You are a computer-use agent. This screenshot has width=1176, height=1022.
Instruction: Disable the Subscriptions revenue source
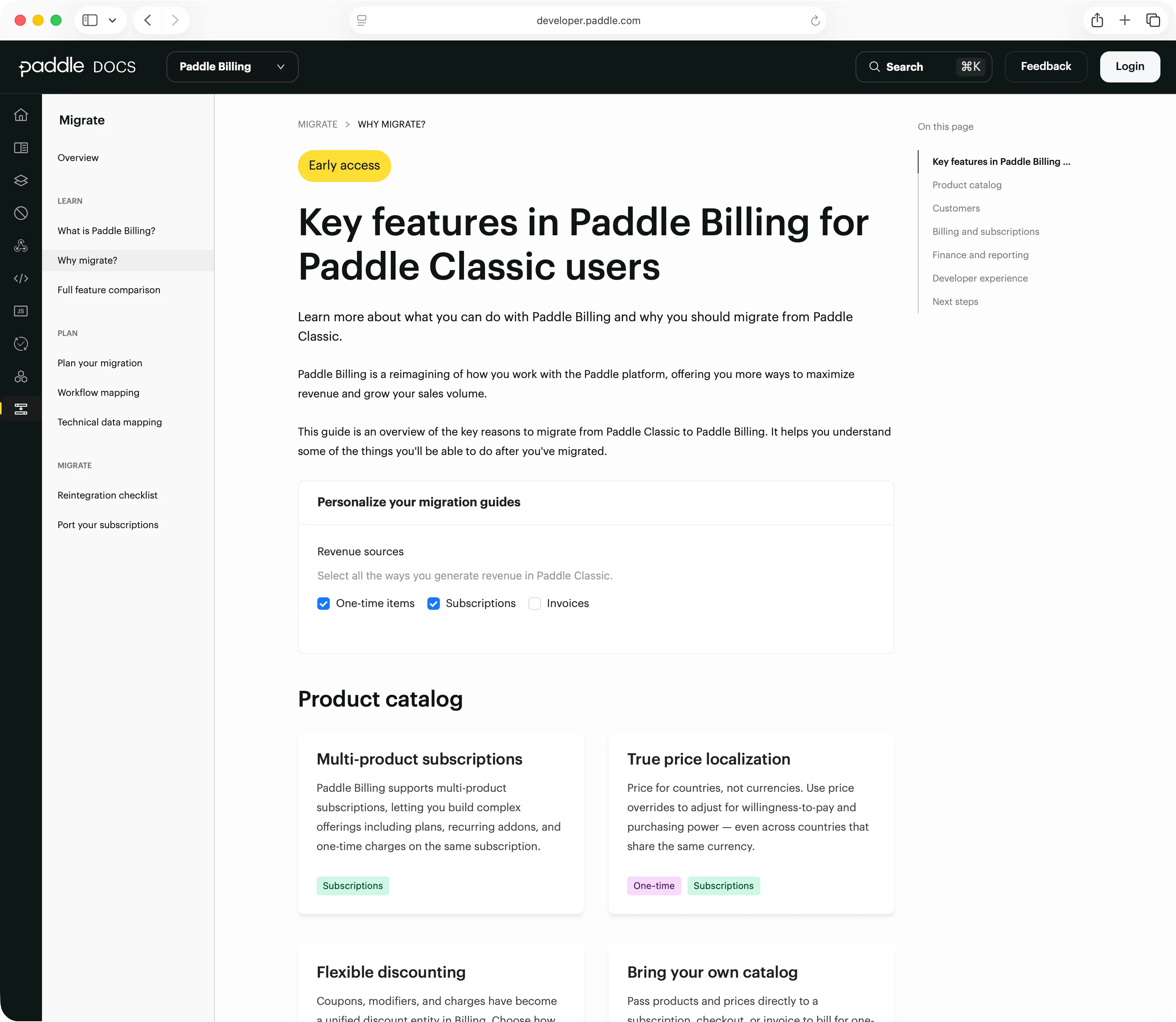[434, 604]
